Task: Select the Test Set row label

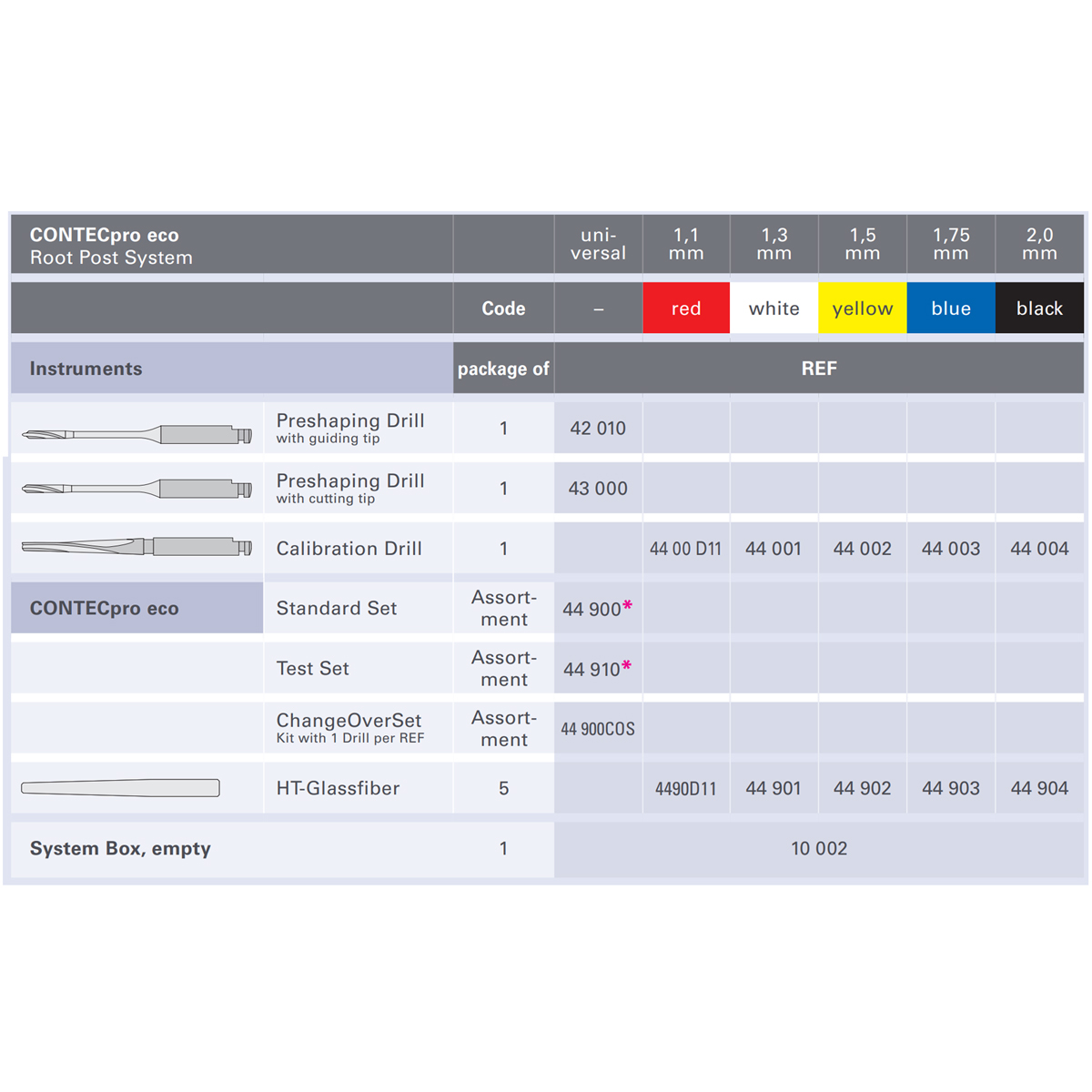Action: click(313, 669)
